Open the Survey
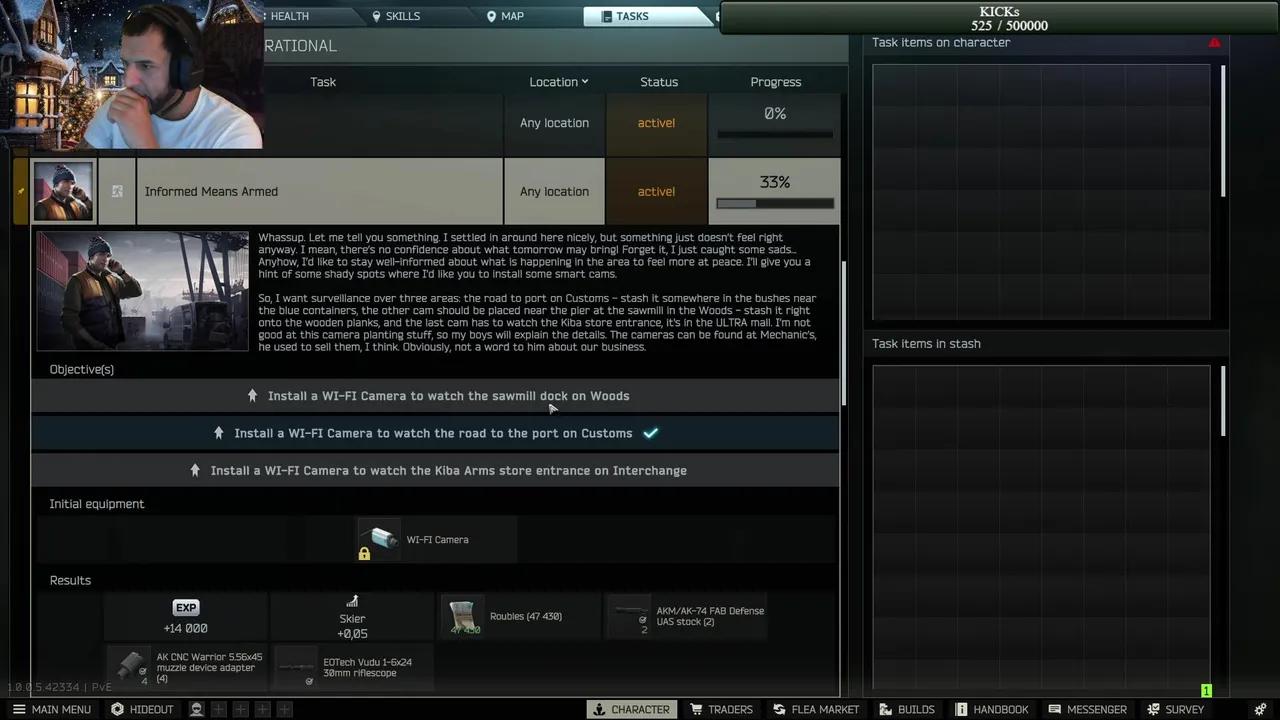 click(1176, 709)
